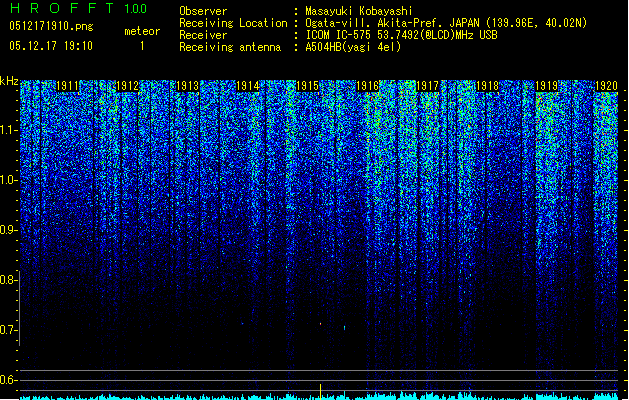629x400 pixels.
Task: Click the 0.8 frequency axis label
Action: [x=9, y=280]
